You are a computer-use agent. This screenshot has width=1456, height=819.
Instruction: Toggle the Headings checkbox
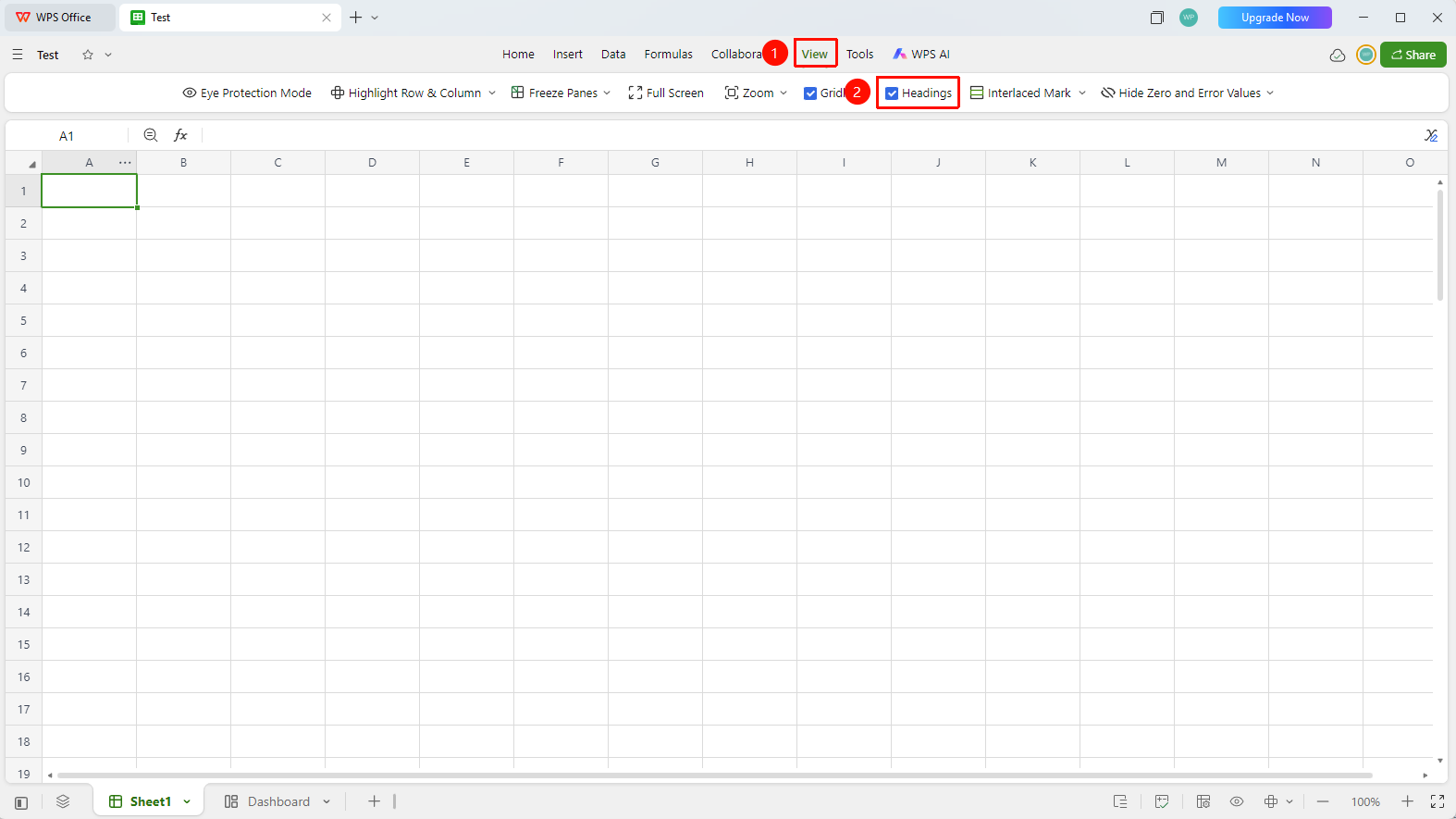tap(892, 93)
